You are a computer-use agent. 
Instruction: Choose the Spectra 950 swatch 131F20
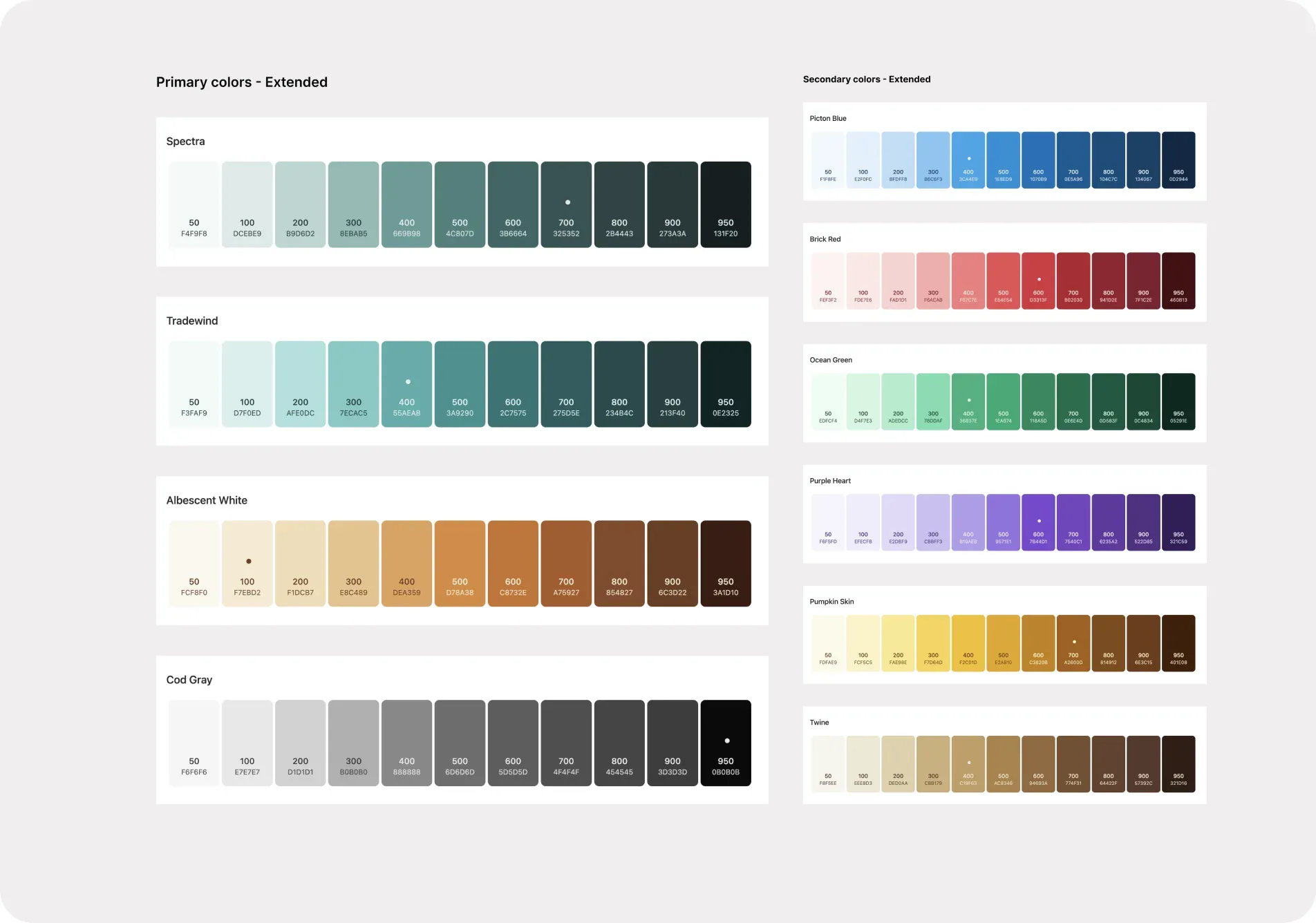726,204
